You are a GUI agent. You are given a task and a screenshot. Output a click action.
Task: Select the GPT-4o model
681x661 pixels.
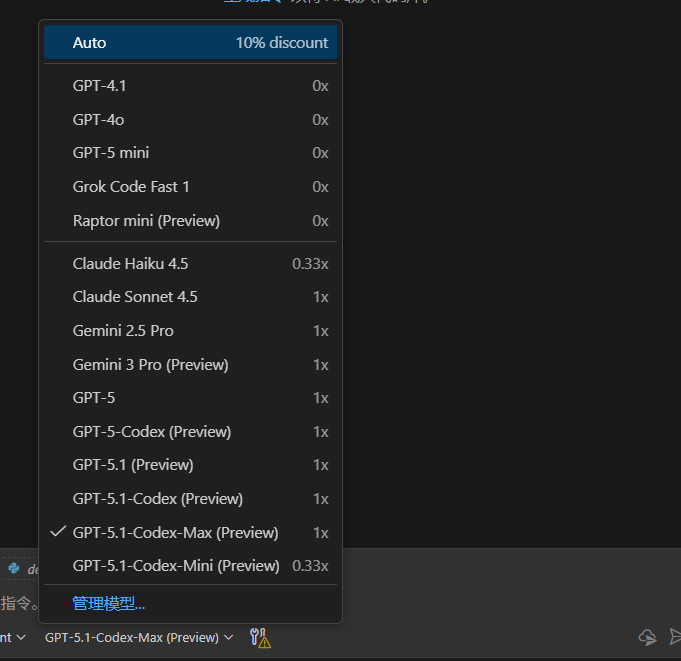[190, 119]
